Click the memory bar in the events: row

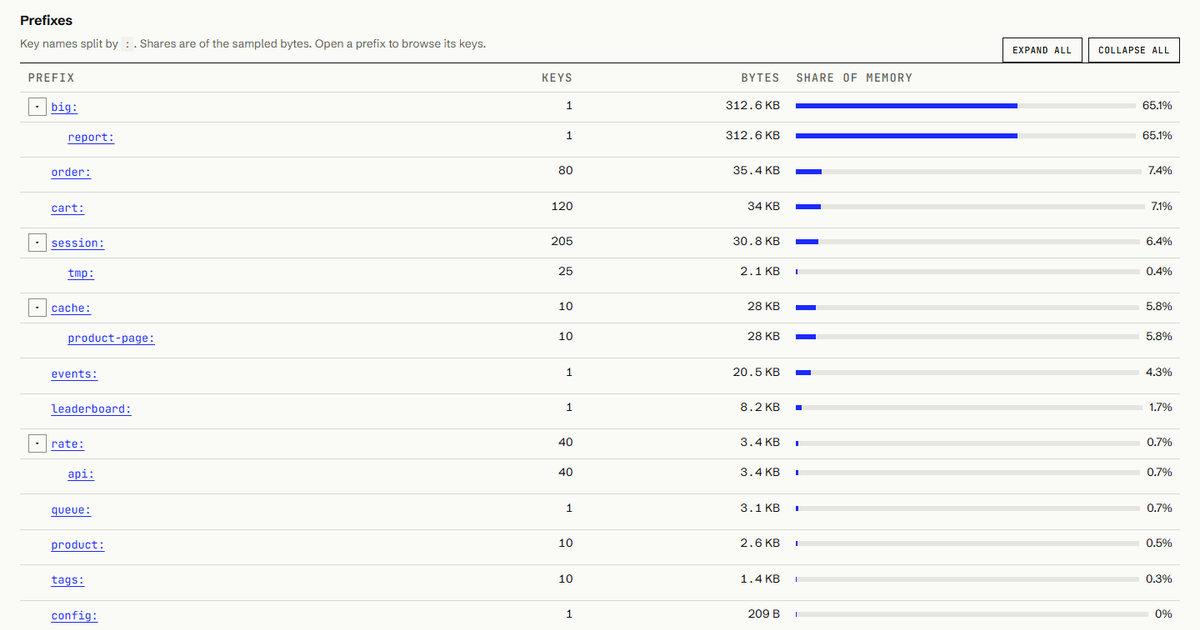click(968, 372)
